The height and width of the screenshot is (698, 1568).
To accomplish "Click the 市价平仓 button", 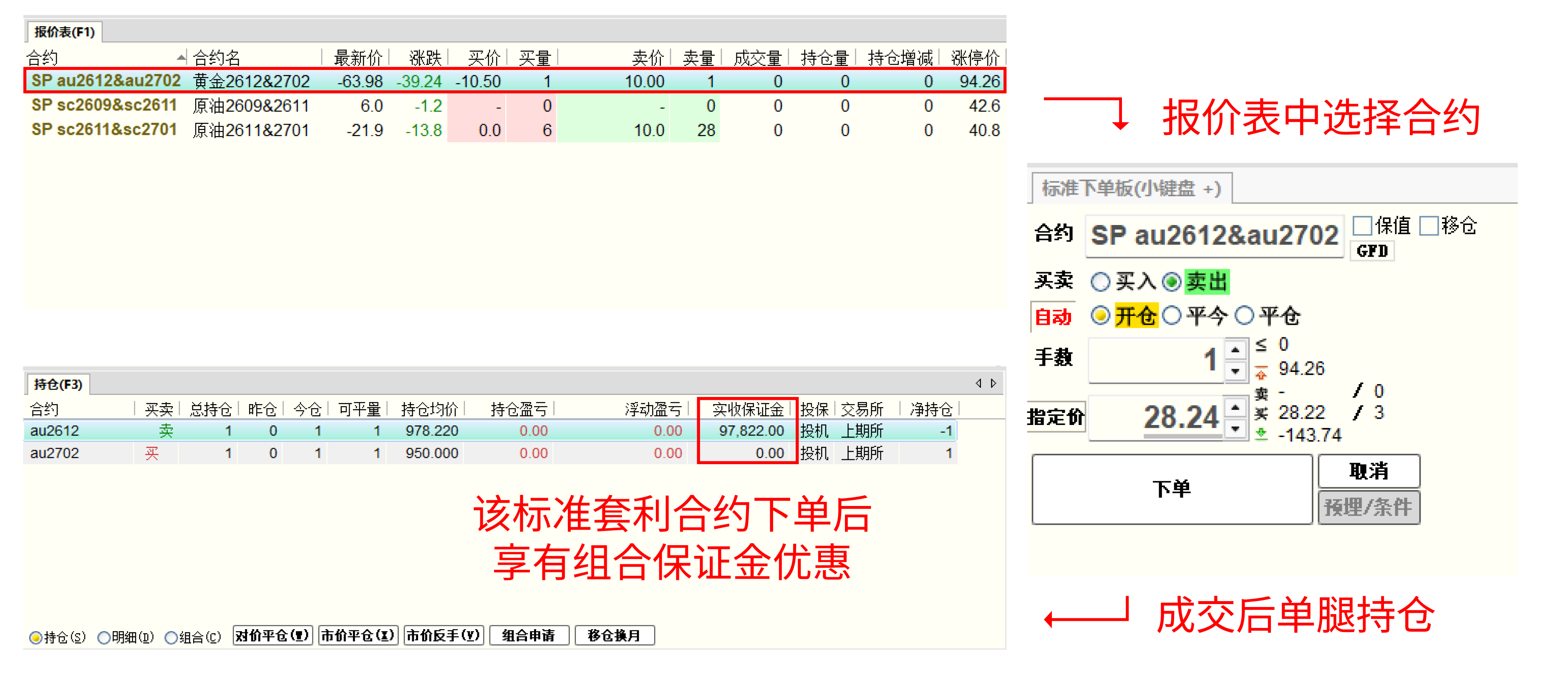I will 358,636.
